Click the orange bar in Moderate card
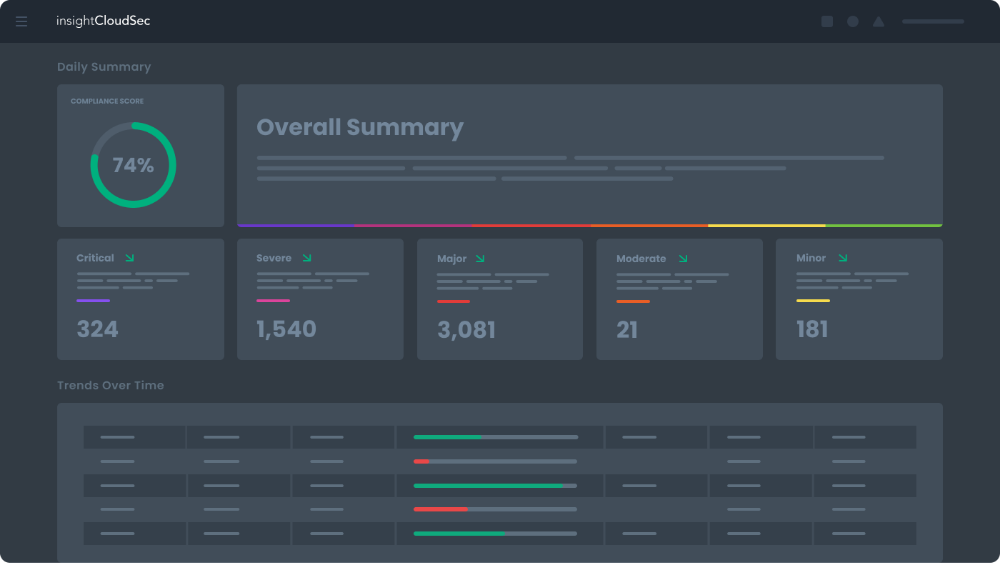The width and height of the screenshot is (1000, 563). click(x=633, y=301)
